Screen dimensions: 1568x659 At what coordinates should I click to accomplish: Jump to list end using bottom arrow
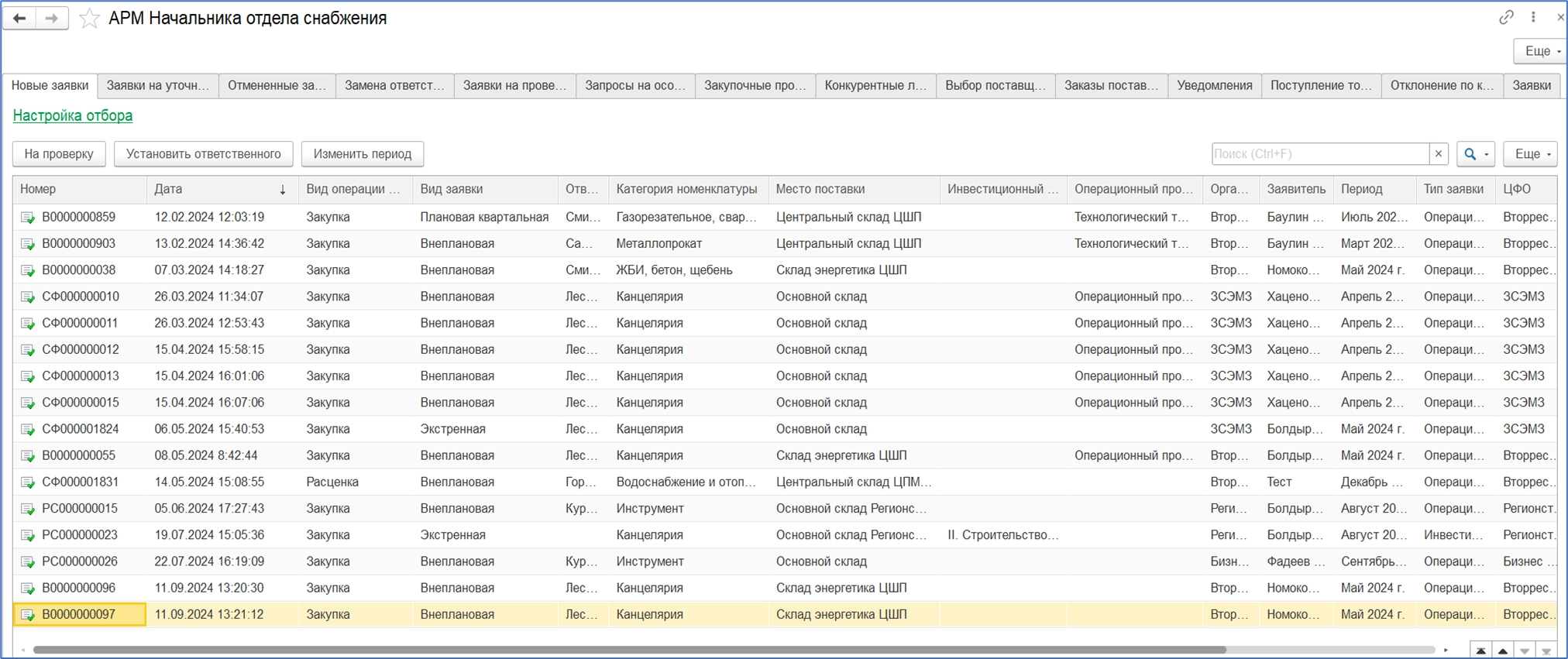(x=1546, y=650)
